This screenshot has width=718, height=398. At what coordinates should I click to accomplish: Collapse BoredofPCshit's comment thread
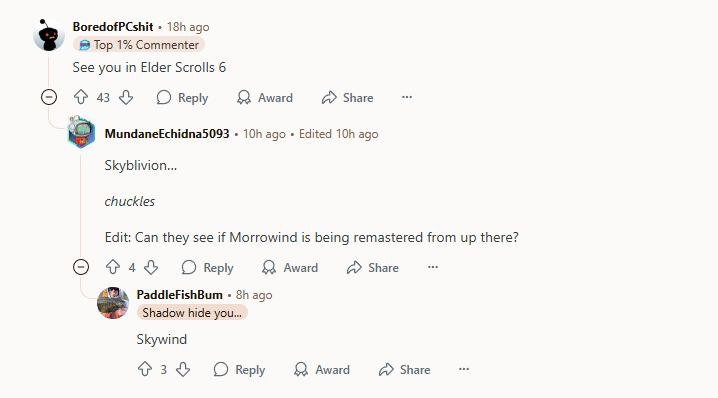click(x=49, y=97)
